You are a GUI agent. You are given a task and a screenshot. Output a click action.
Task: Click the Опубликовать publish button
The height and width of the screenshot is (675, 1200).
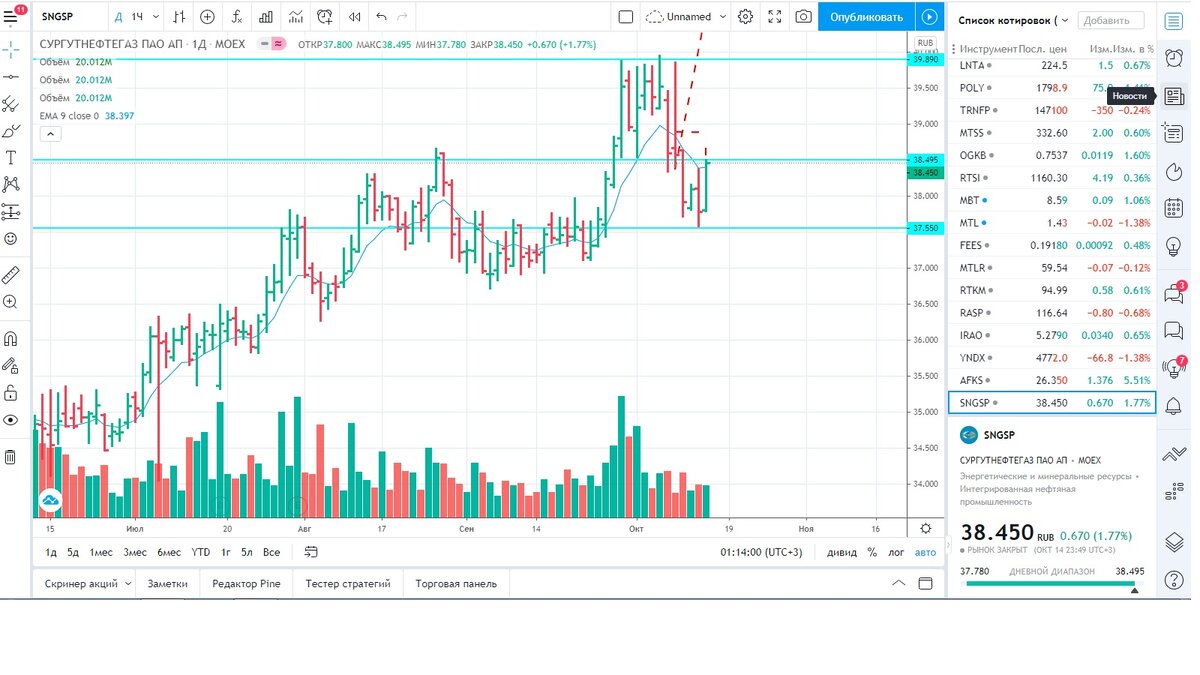coord(866,17)
